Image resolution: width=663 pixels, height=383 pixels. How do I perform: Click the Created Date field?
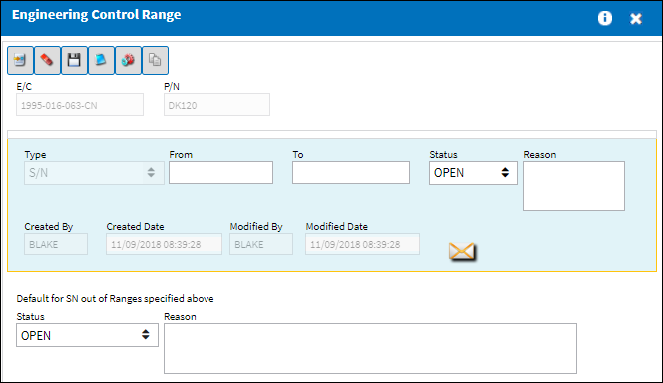164,244
